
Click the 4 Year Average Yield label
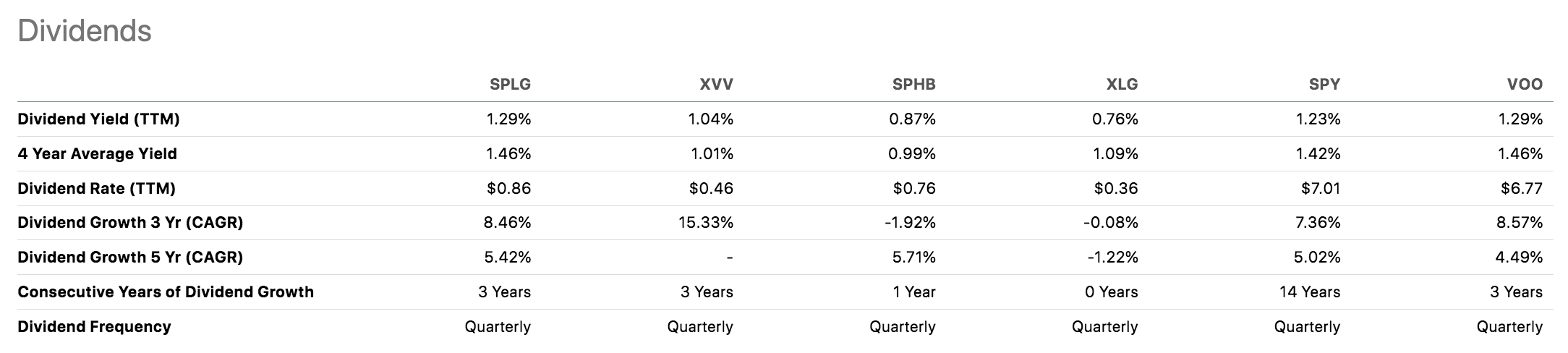tap(97, 154)
